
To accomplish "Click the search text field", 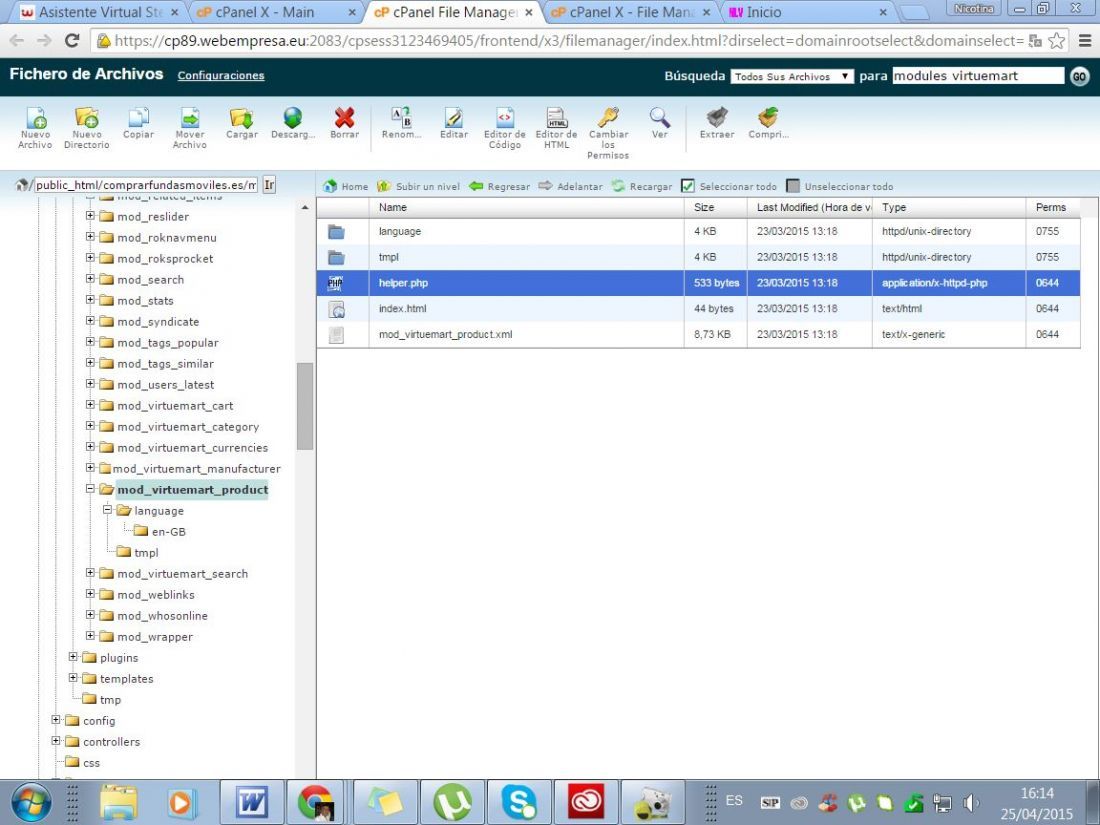I will click(978, 76).
